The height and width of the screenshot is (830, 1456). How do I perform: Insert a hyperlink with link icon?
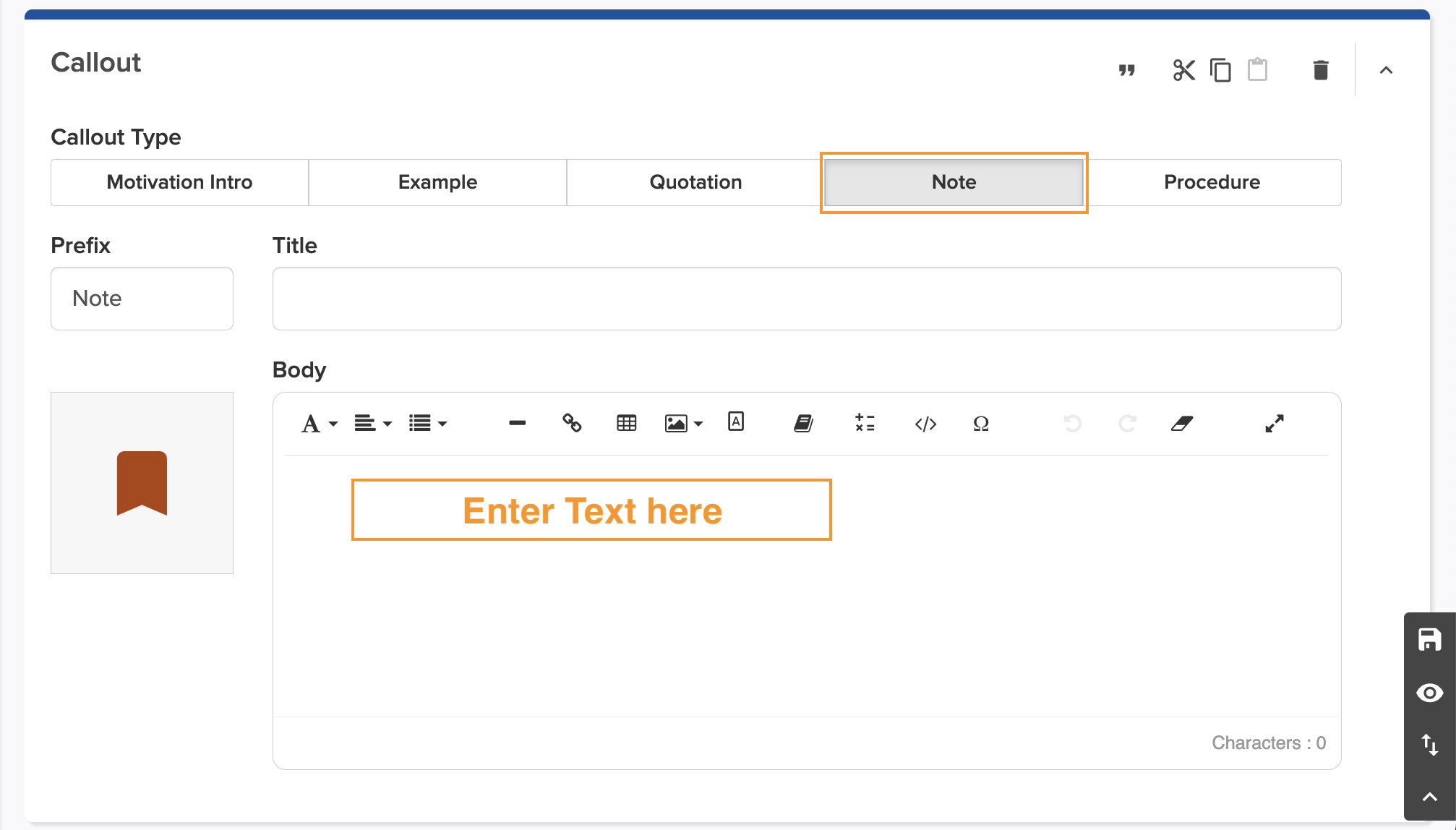point(572,423)
